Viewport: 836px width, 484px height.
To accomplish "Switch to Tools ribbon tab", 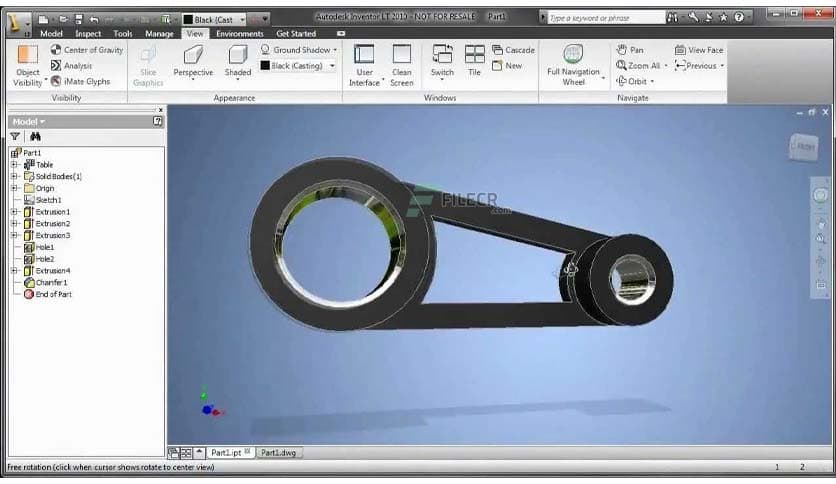I will coord(123,33).
